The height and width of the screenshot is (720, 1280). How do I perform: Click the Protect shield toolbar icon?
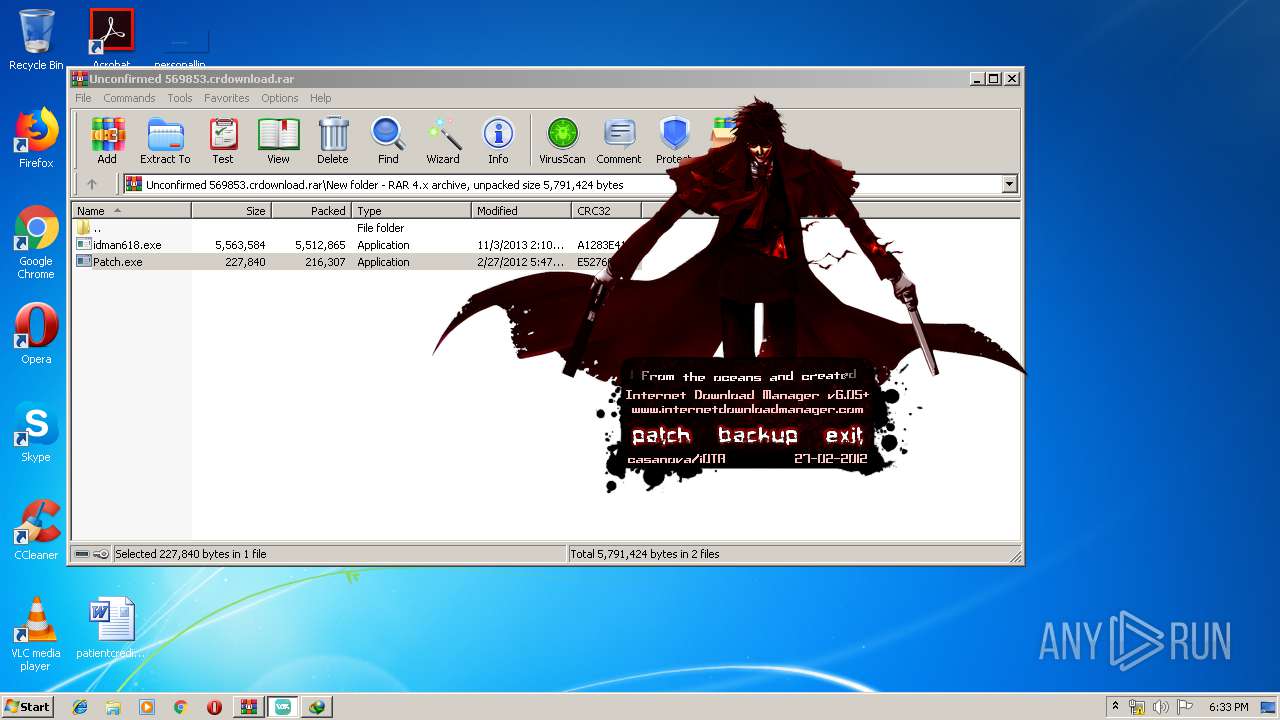click(x=675, y=141)
